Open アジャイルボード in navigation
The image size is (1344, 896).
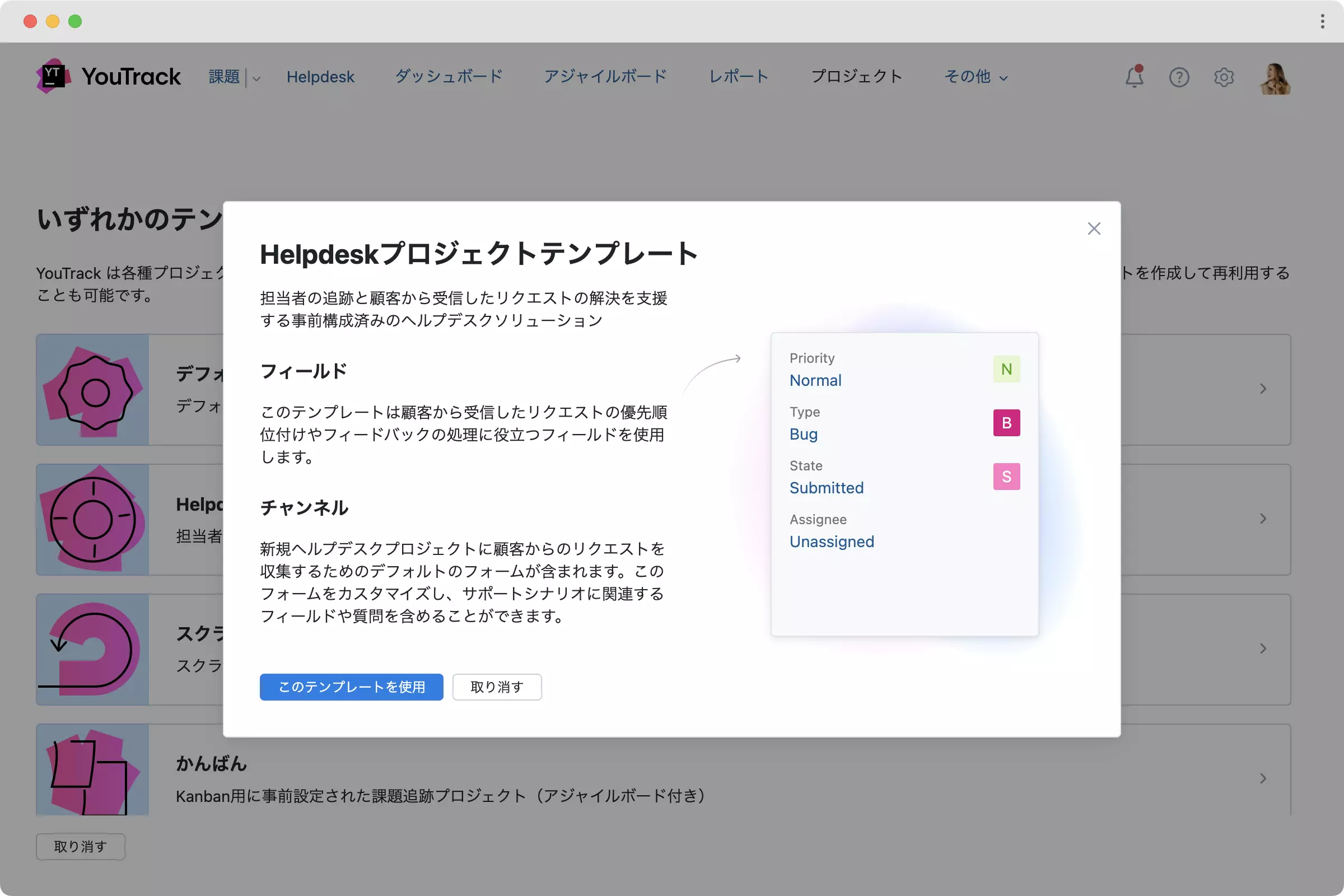tap(605, 77)
